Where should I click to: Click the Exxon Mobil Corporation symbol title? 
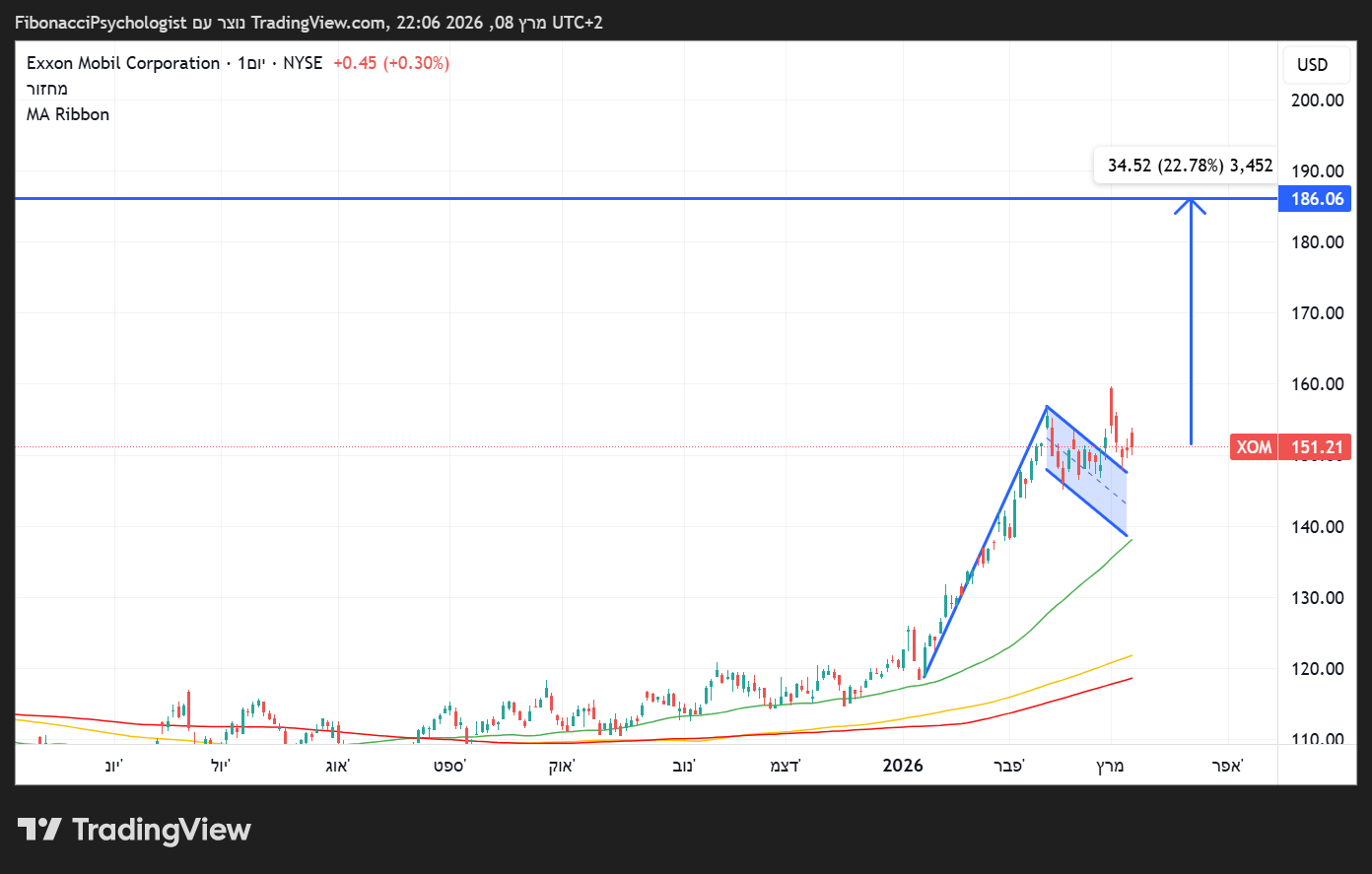pyautogui.click(x=123, y=63)
